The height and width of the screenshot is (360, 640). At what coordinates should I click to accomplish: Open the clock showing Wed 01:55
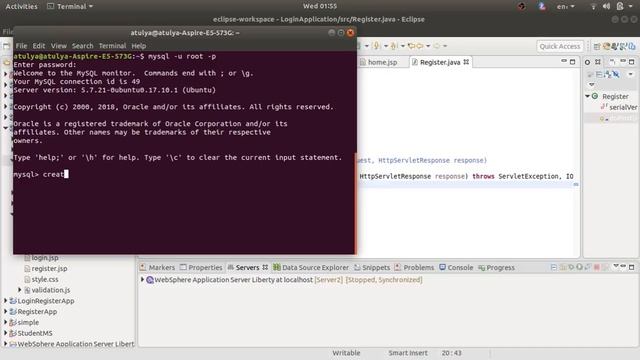click(320, 7)
